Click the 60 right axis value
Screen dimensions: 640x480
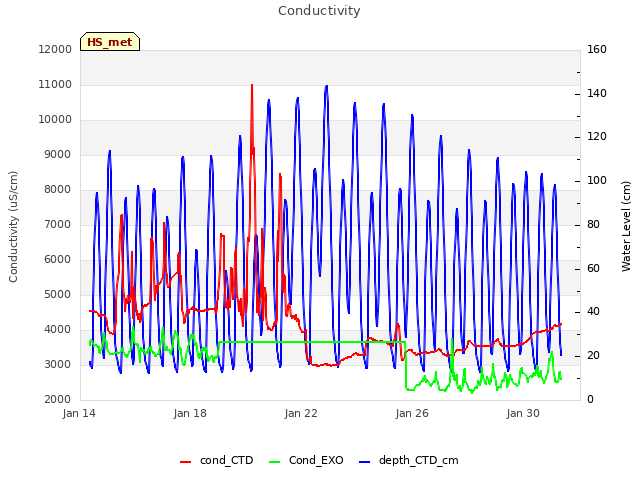tap(593, 268)
